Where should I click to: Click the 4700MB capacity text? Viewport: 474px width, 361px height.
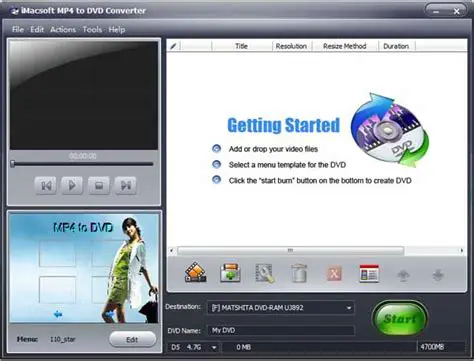pyautogui.click(x=432, y=347)
